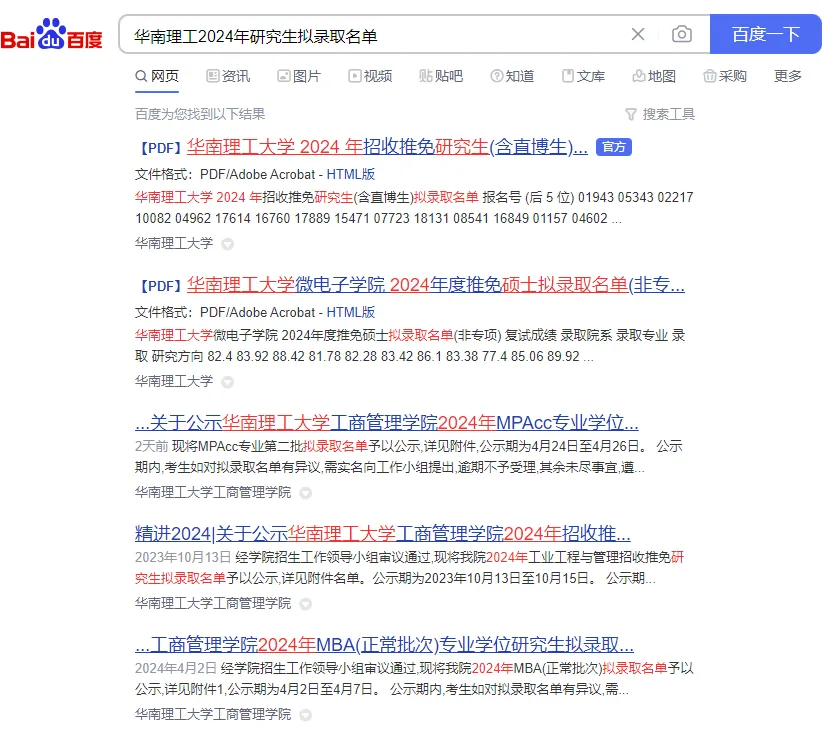Switch to the 资讯 tab
The height and width of the screenshot is (729, 827).
pyautogui.click(x=228, y=76)
